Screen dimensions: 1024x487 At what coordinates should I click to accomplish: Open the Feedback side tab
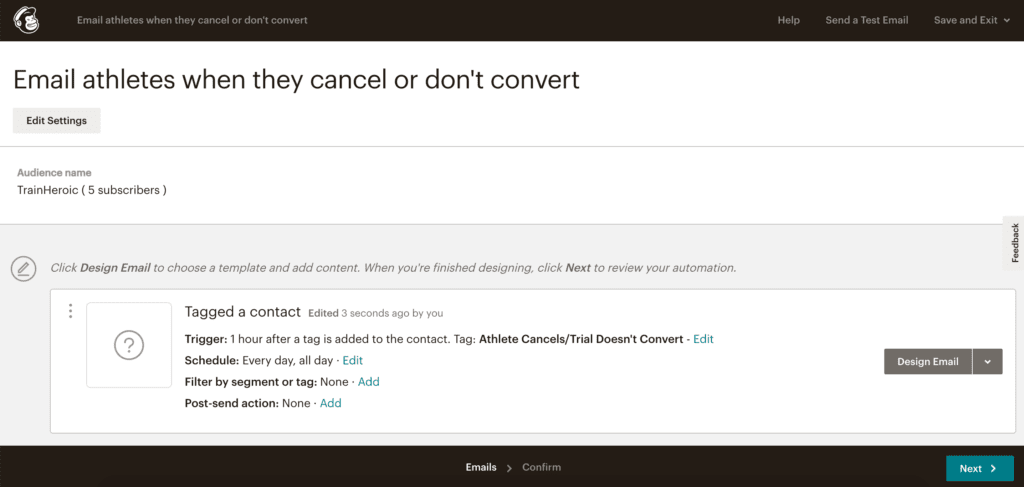tap(1014, 243)
